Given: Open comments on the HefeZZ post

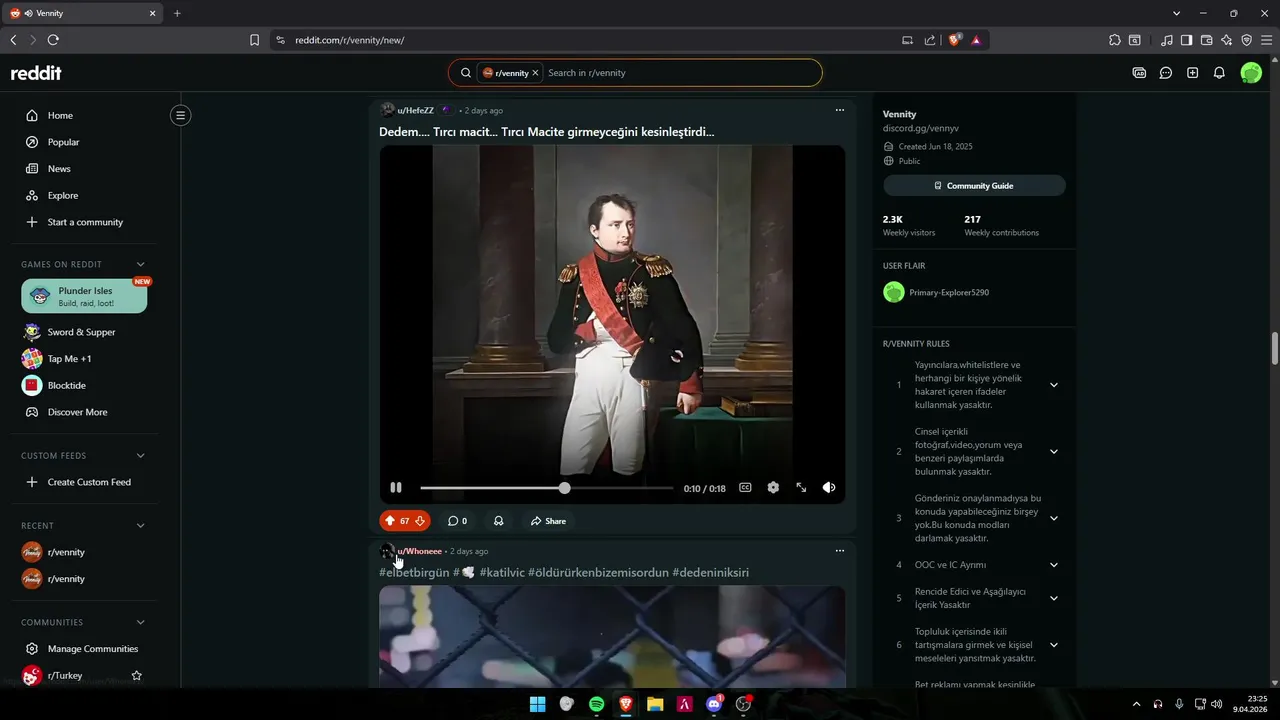Looking at the screenshot, I should [457, 521].
